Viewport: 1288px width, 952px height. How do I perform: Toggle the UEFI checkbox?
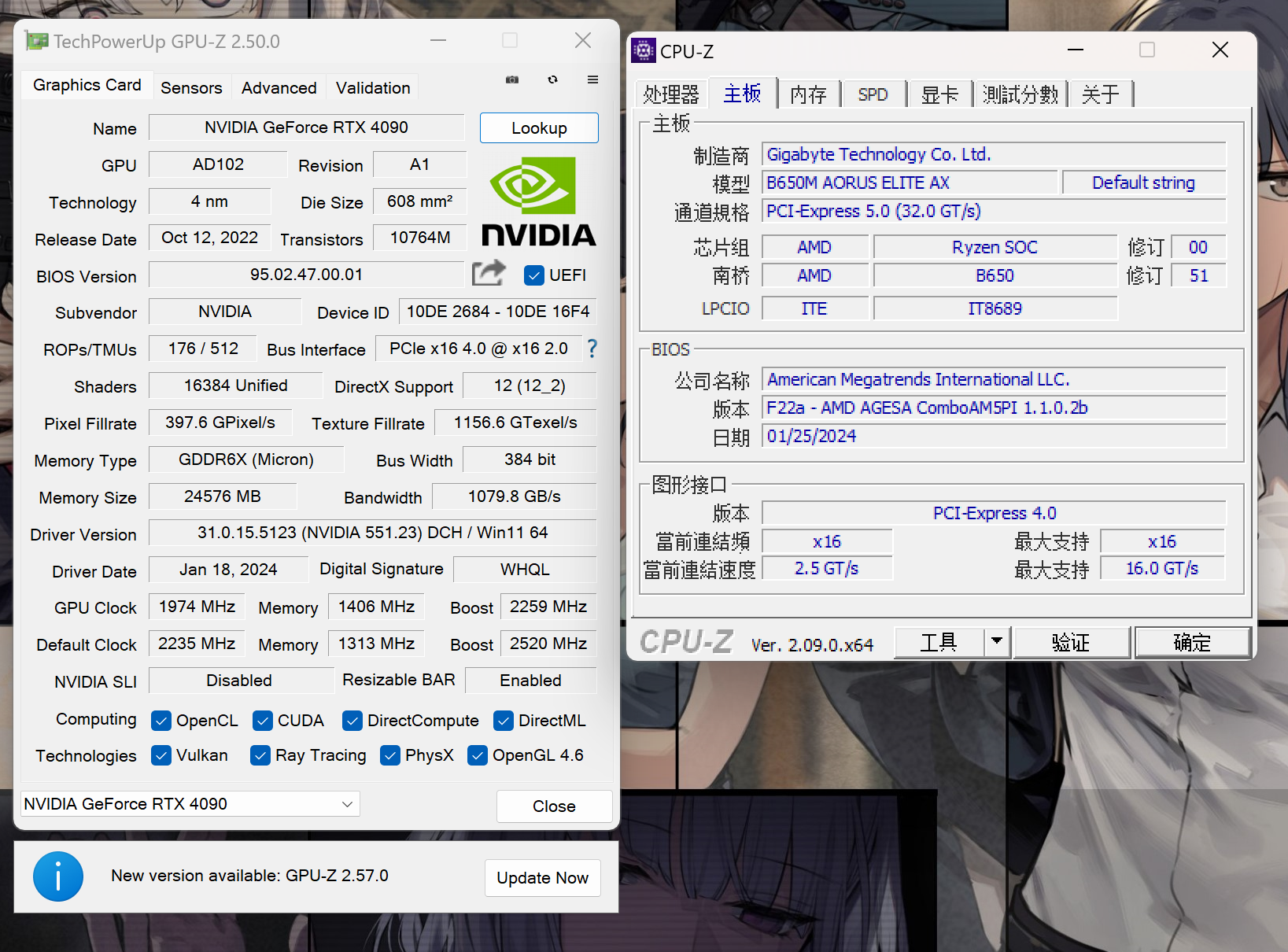click(x=533, y=275)
